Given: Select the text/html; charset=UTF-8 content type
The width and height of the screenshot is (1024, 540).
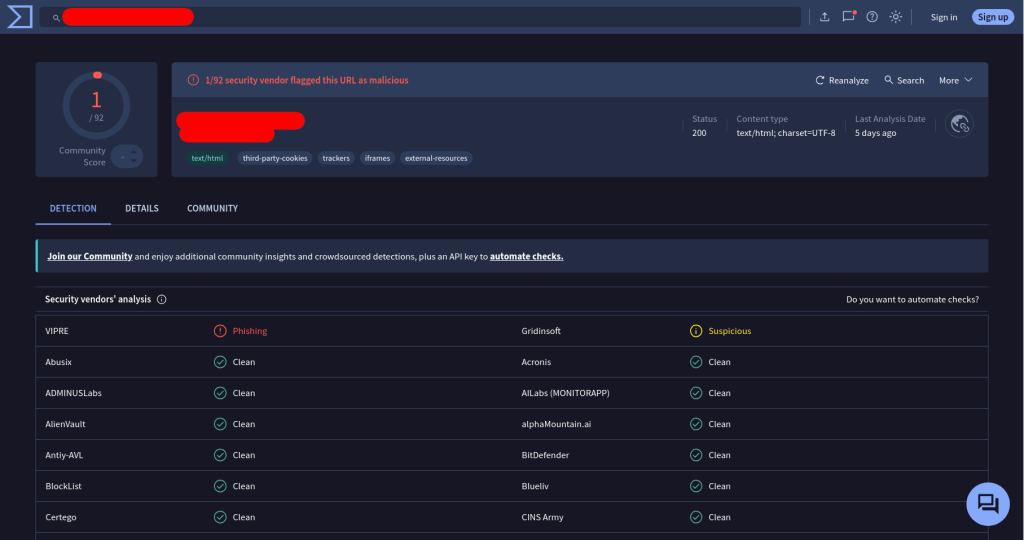Looking at the screenshot, I should pos(786,133).
